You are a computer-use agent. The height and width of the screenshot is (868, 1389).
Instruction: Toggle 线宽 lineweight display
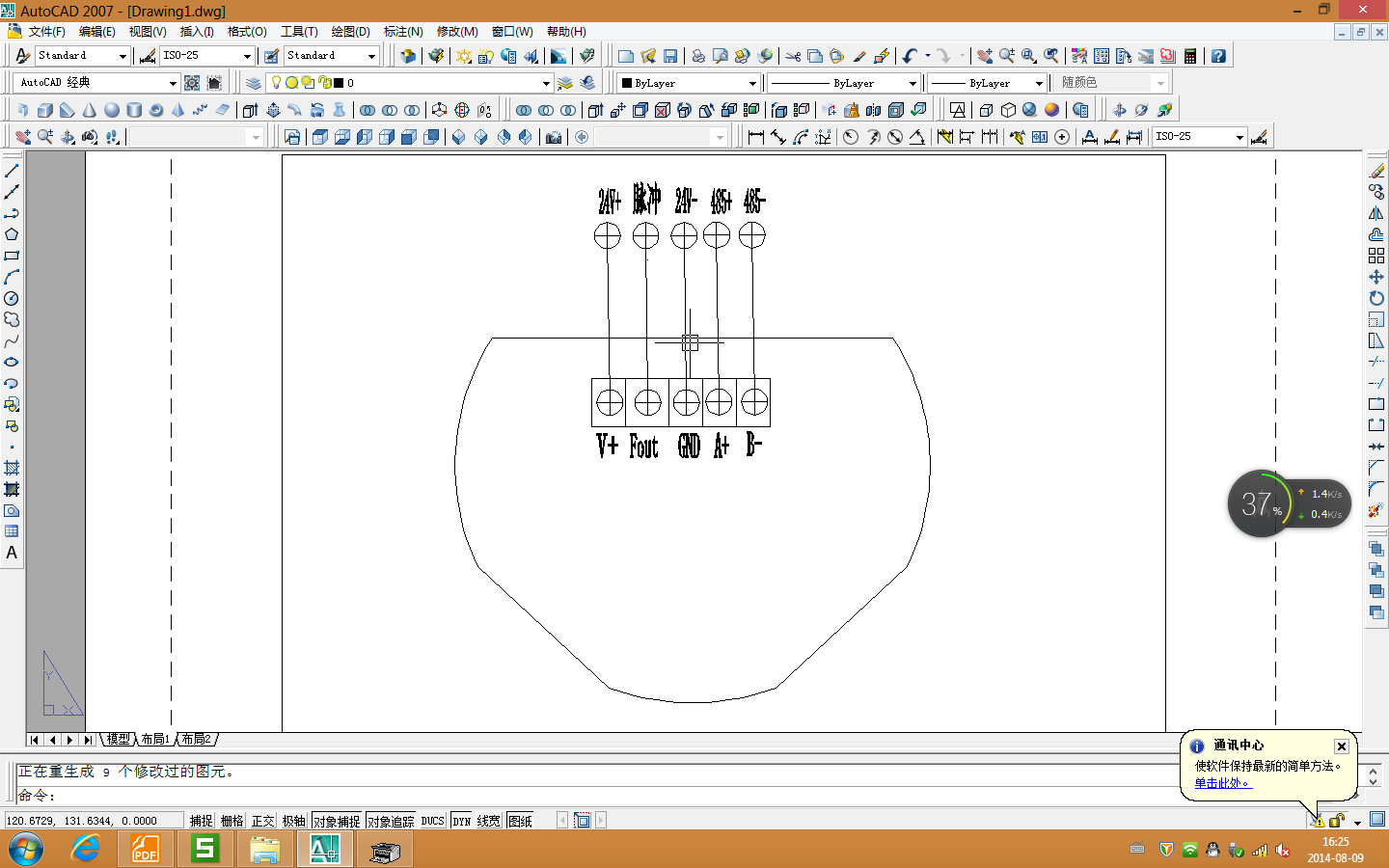488,821
